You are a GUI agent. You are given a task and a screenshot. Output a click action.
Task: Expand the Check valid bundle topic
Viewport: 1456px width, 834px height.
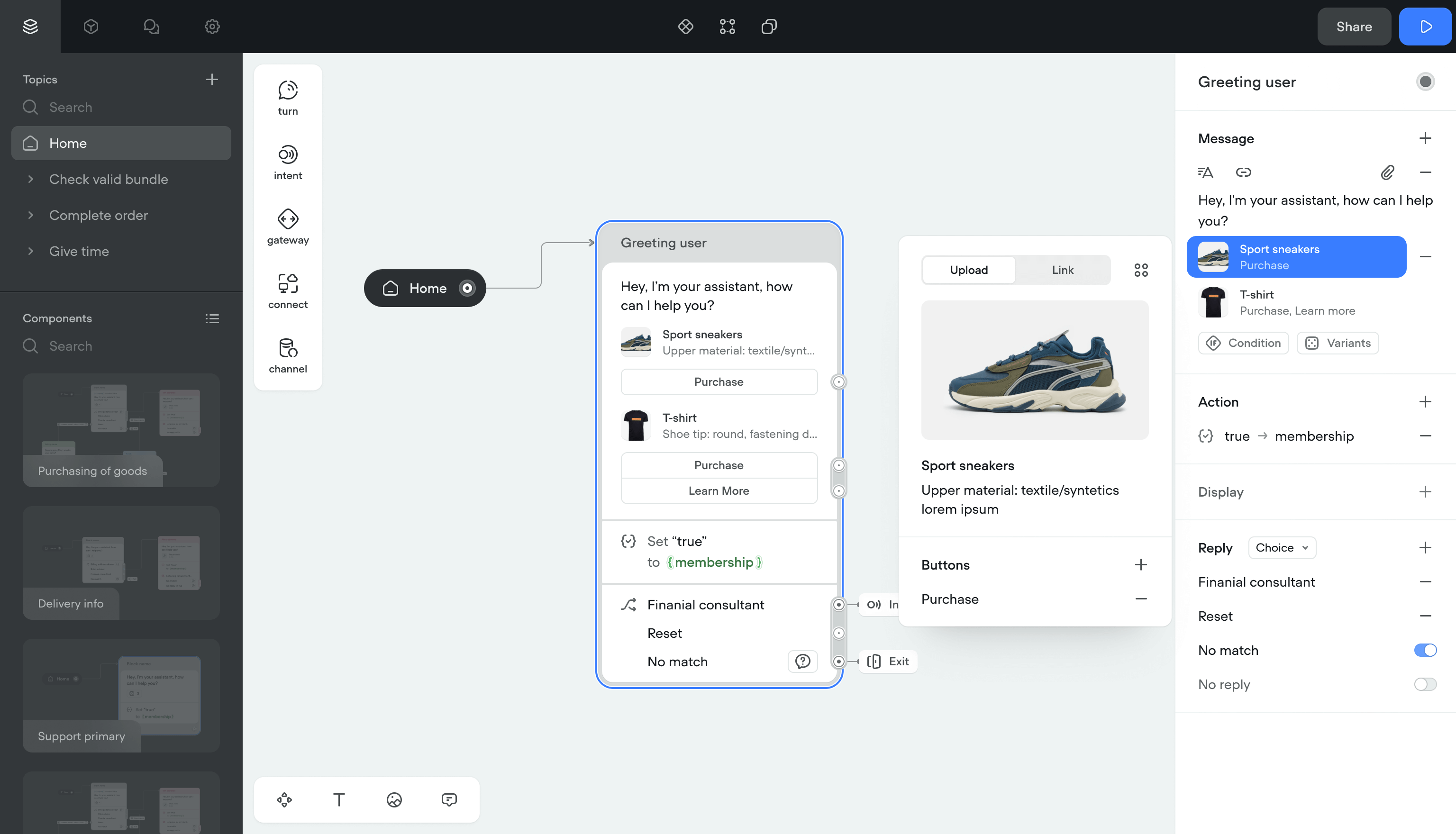[x=31, y=179]
